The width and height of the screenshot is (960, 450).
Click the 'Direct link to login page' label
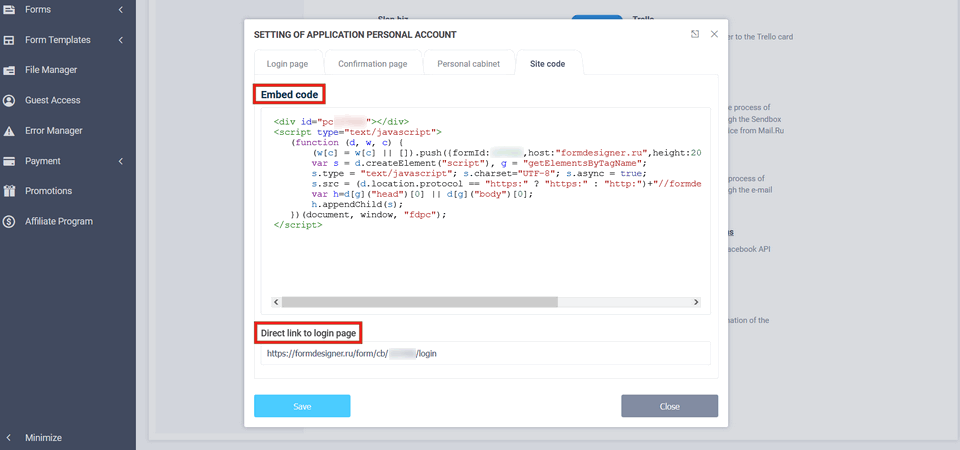309,333
